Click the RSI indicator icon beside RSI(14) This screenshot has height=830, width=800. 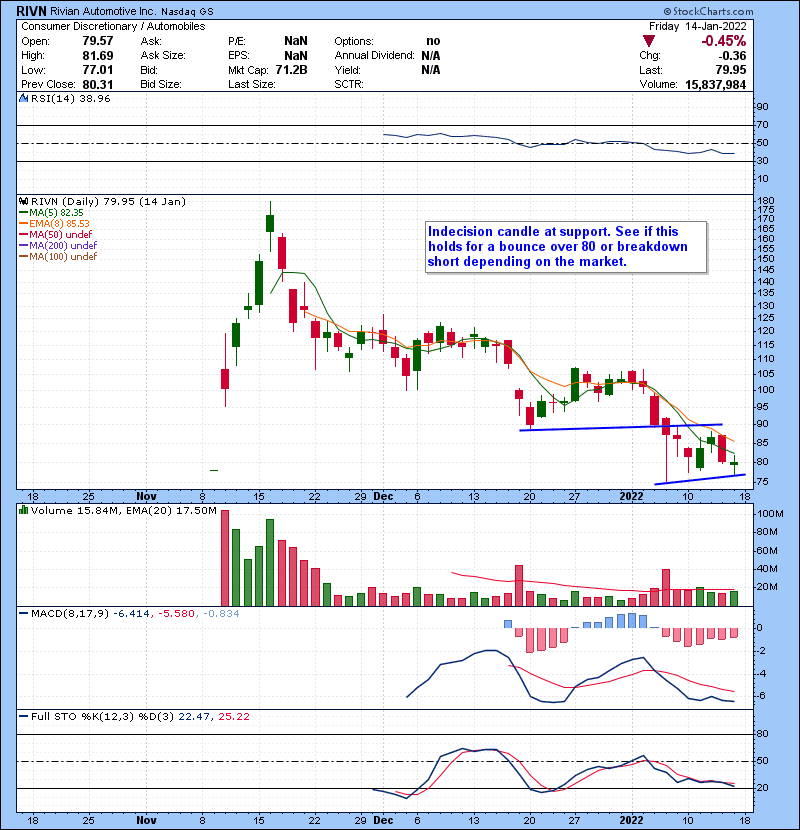tap(23, 98)
